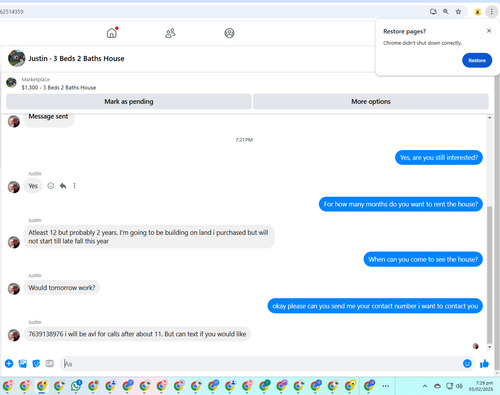Open the yellow extension icon in Chrome toolbar
This screenshot has height=395, width=500.
coord(478,12)
